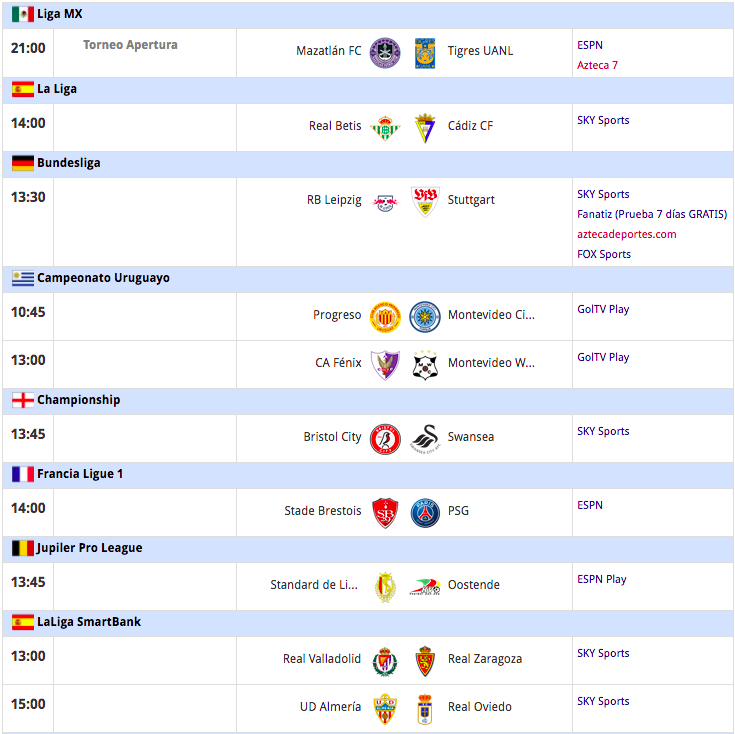Image resolution: width=735 pixels, height=734 pixels.
Task: Click the Bristol City club badge
Action: (x=385, y=438)
